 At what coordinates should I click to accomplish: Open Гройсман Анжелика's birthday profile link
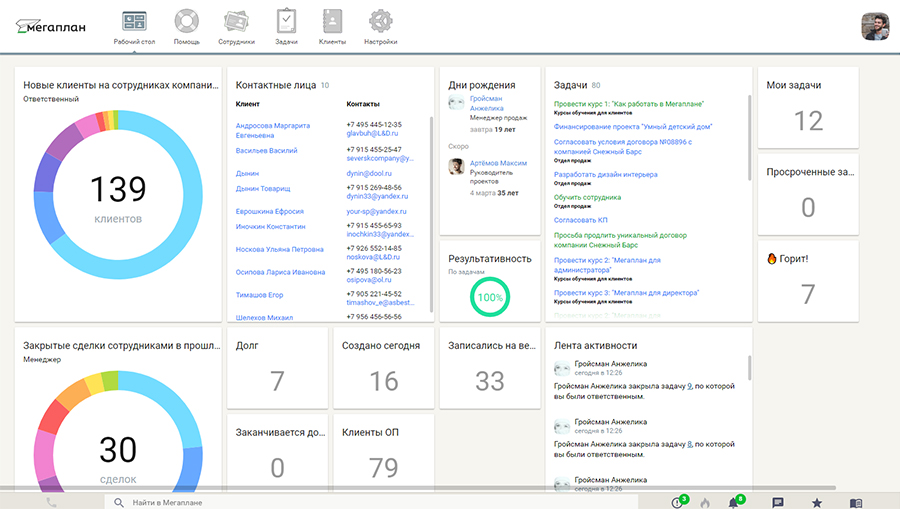coord(486,103)
